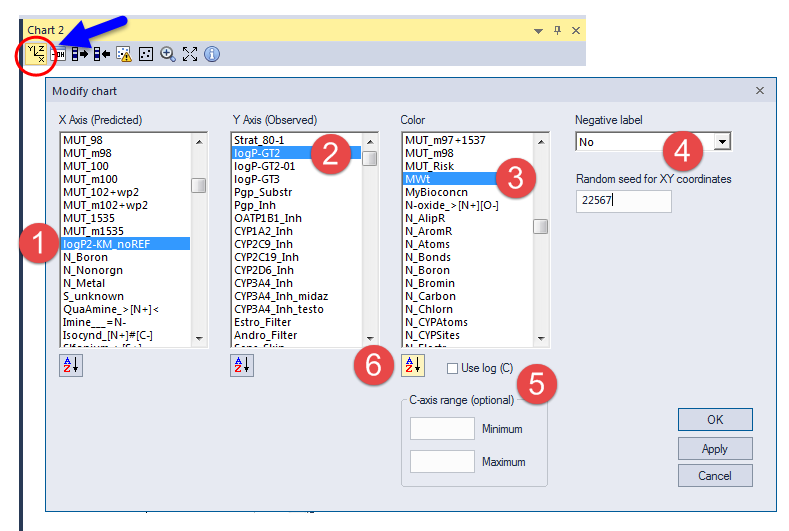Click the C-axis Minimum input field
The height and width of the screenshot is (531, 789).
442,429
